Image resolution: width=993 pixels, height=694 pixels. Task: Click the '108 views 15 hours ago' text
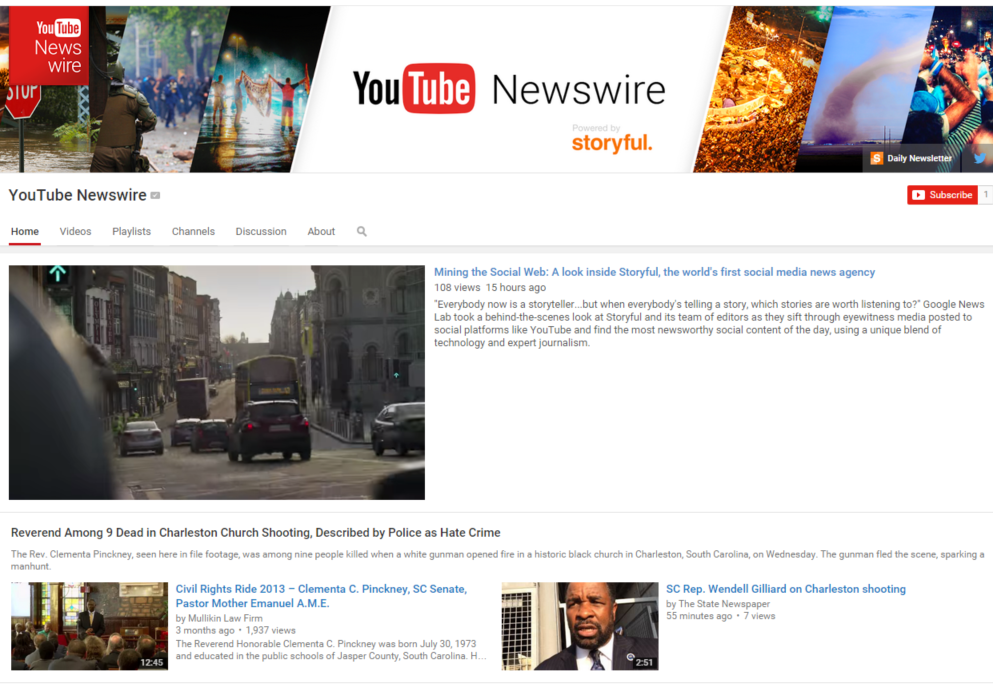[490, 287]
